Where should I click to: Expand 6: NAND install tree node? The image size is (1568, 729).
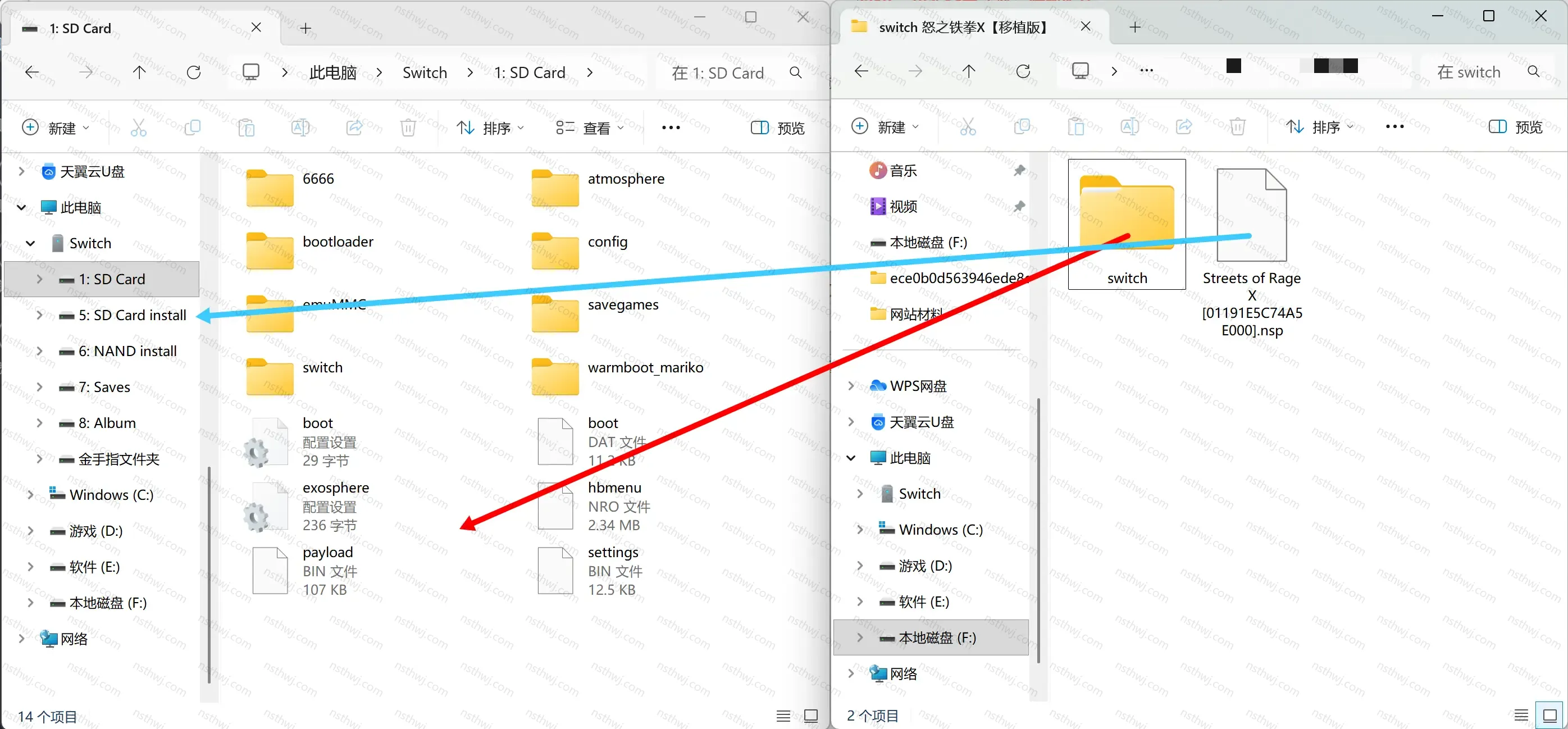(39, 350)
